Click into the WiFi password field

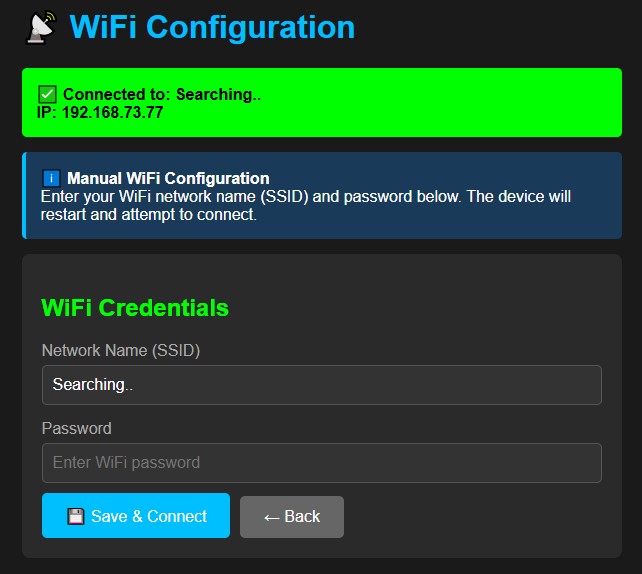[x=321, y=462]
